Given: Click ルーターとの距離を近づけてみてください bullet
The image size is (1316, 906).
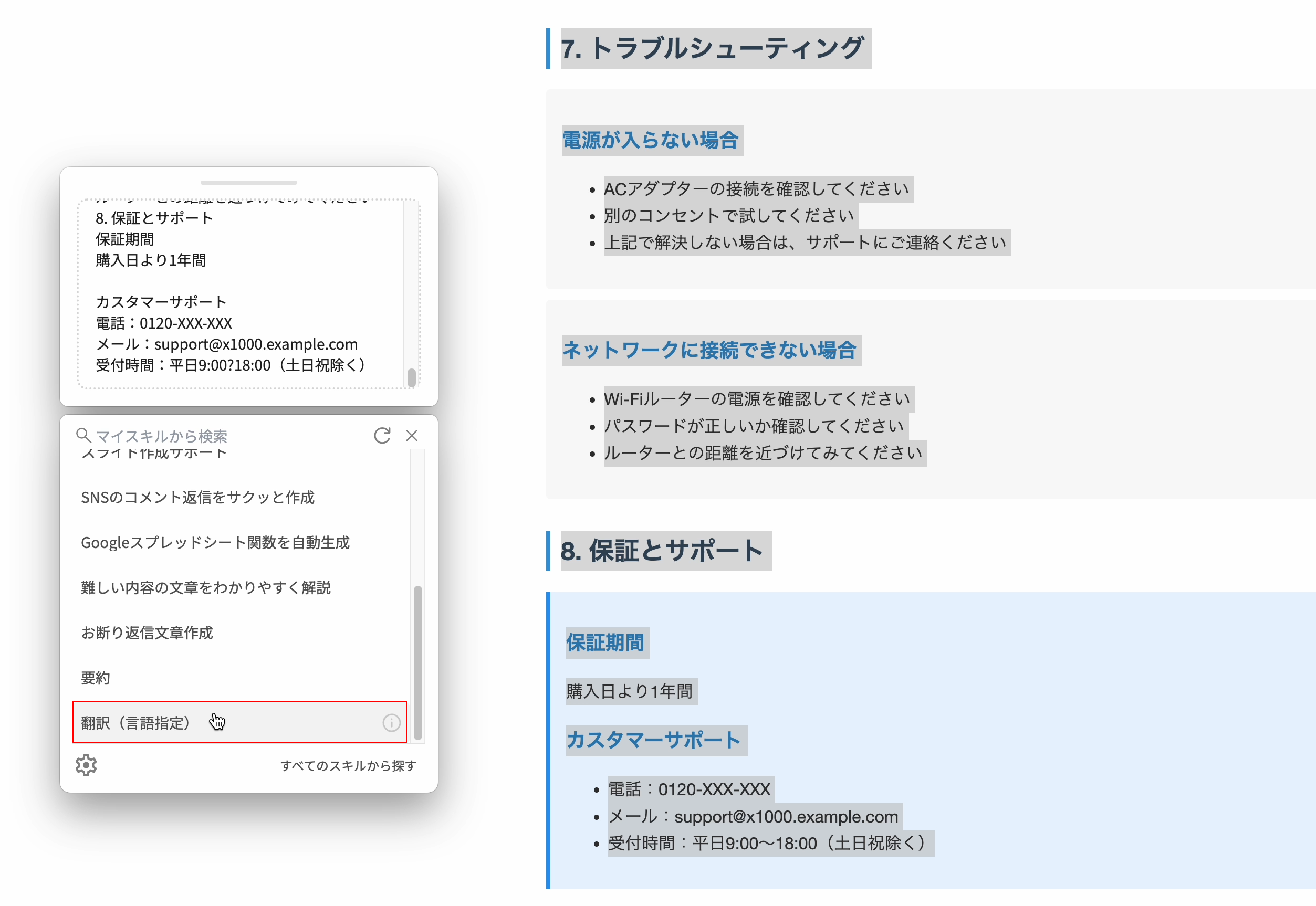Looking at the screenshot, I should coord(765,453).
